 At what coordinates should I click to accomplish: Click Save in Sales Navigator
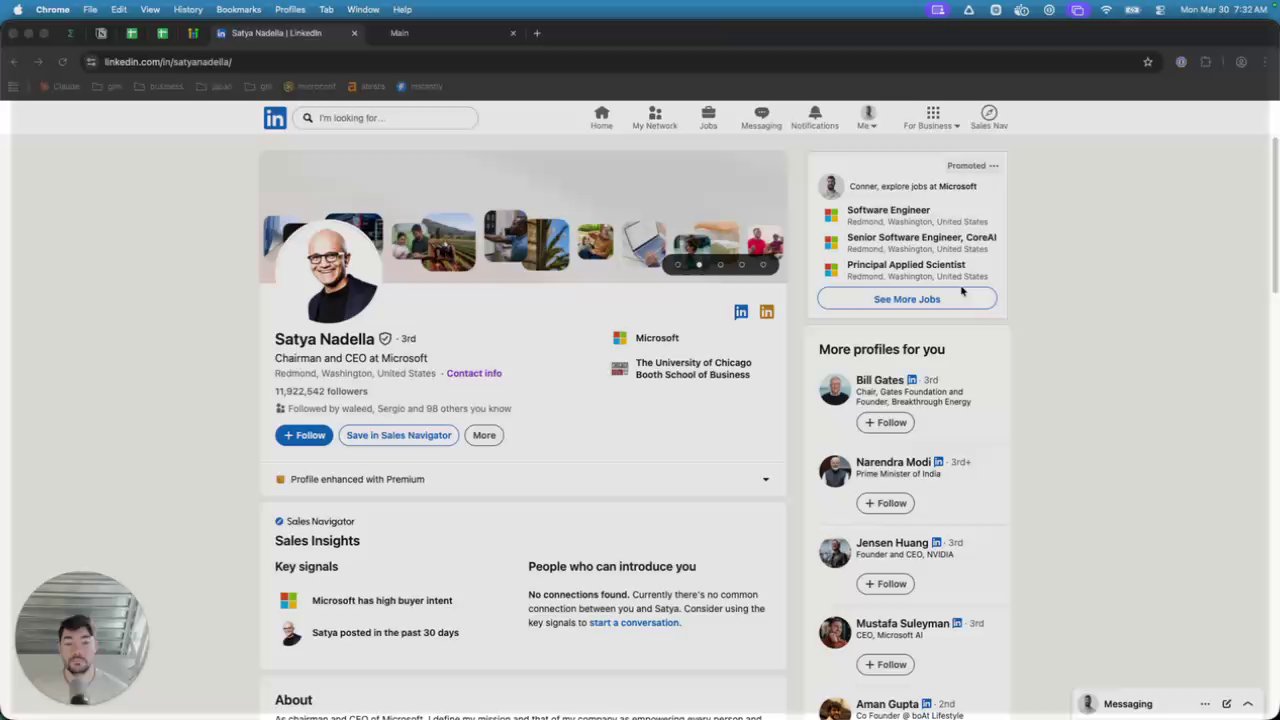[399, 435]
